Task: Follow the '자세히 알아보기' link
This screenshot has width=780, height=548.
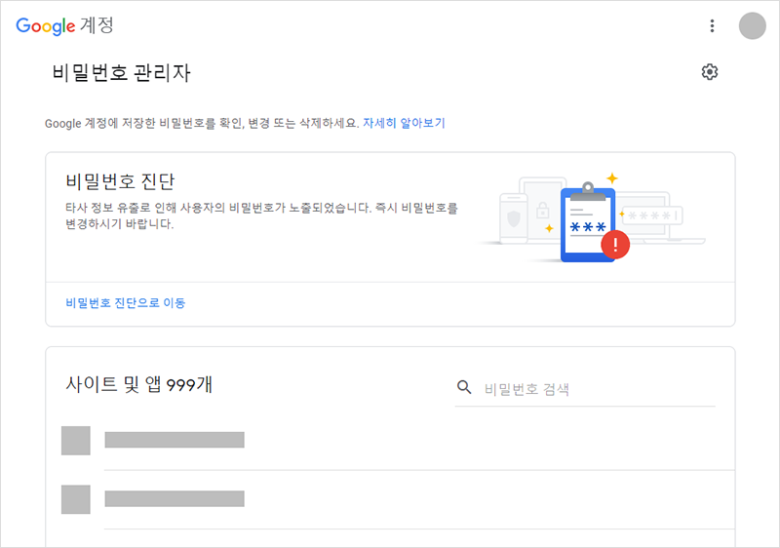Action: (404, 124)
